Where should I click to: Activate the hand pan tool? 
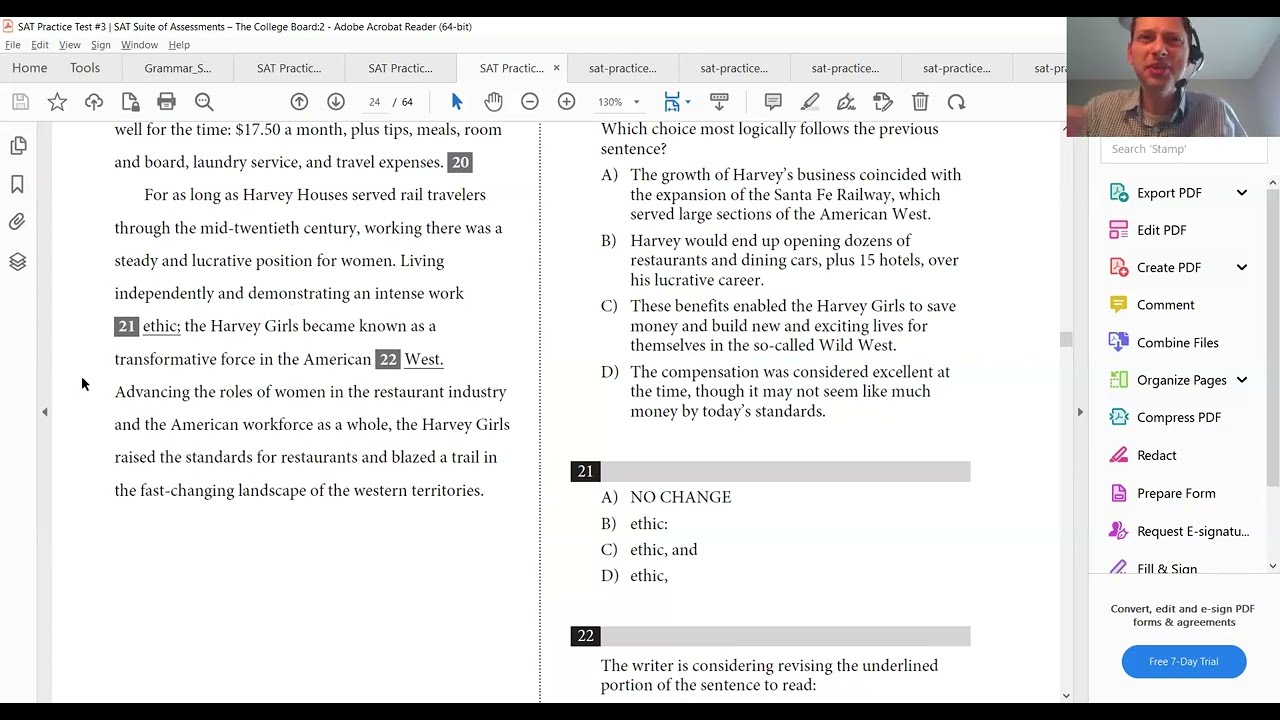[493, 102]
